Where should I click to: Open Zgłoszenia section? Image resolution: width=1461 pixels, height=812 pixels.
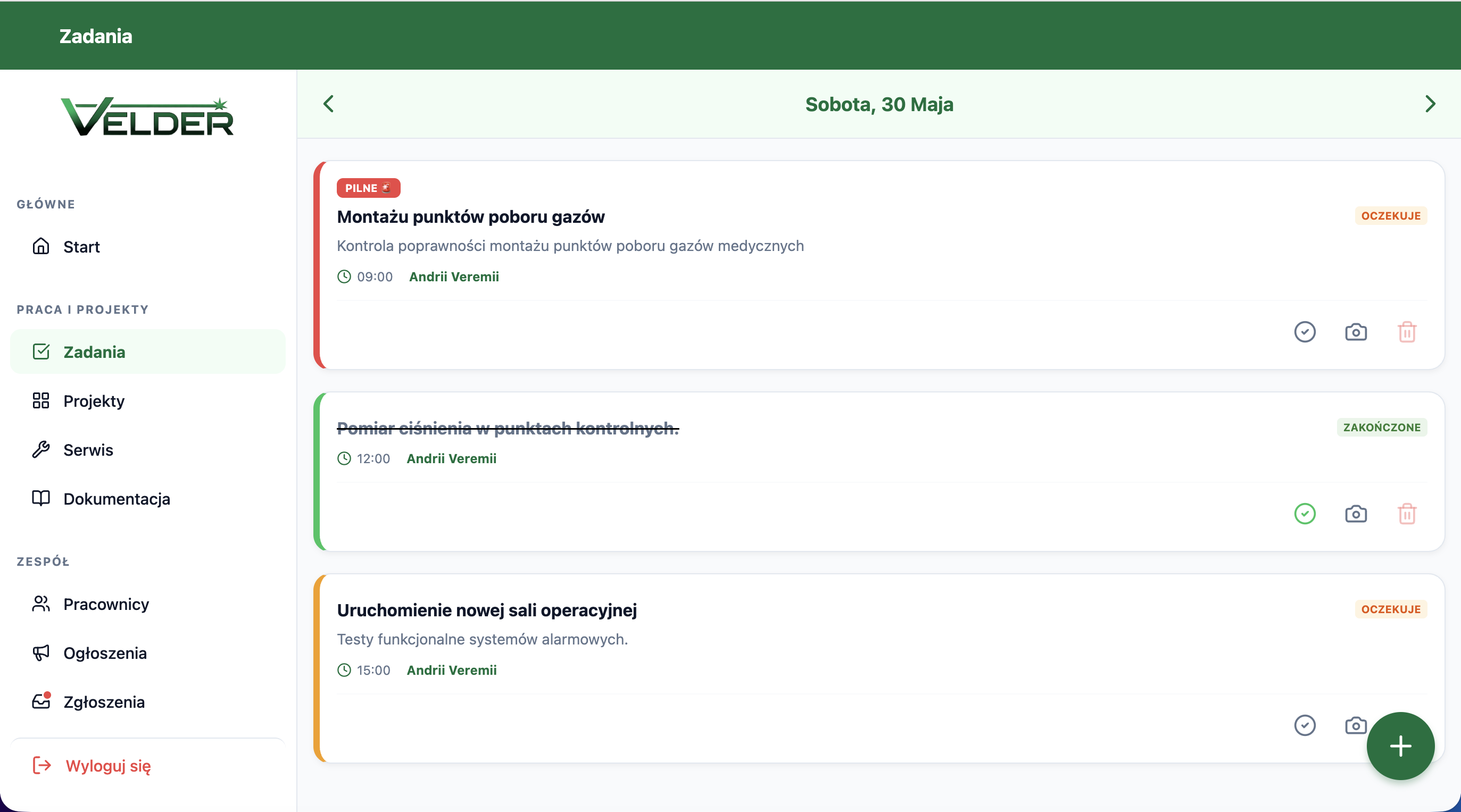(147, 702)
